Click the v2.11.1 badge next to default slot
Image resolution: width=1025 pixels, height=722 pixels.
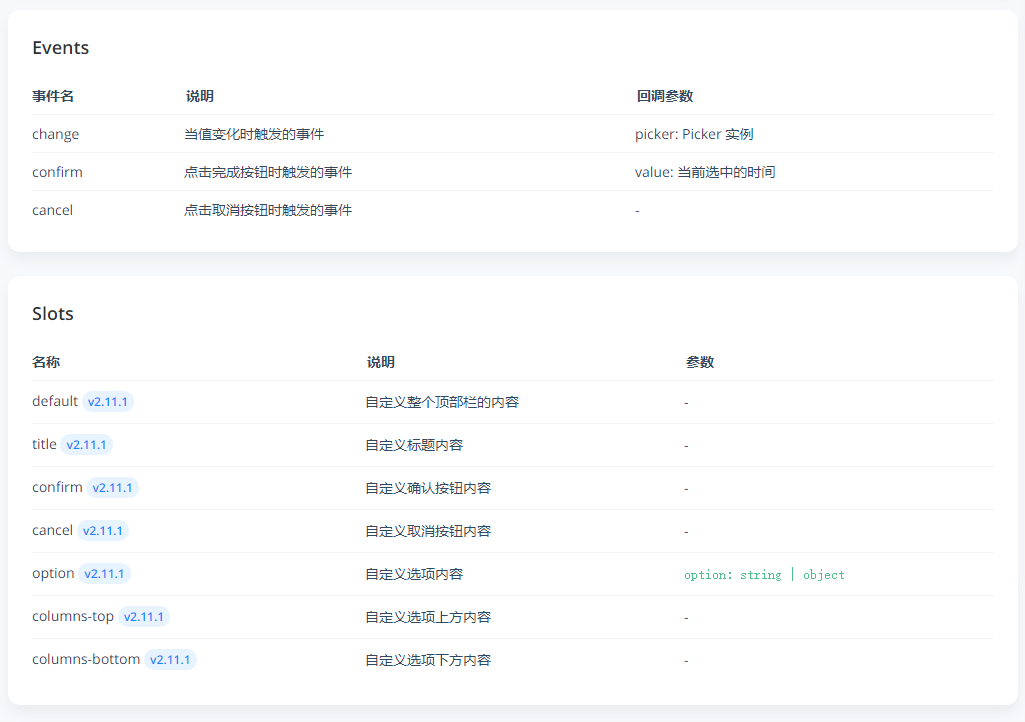click(x=107, y=401)
